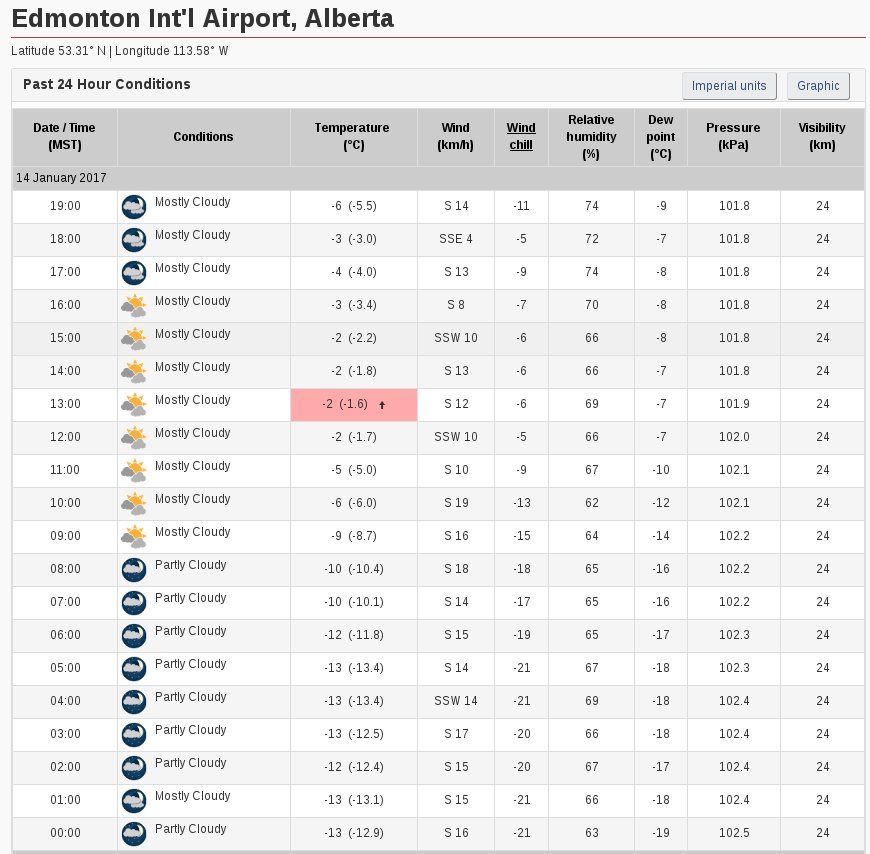
Task: Switch to Imperial units
Action: coord(729,86)
